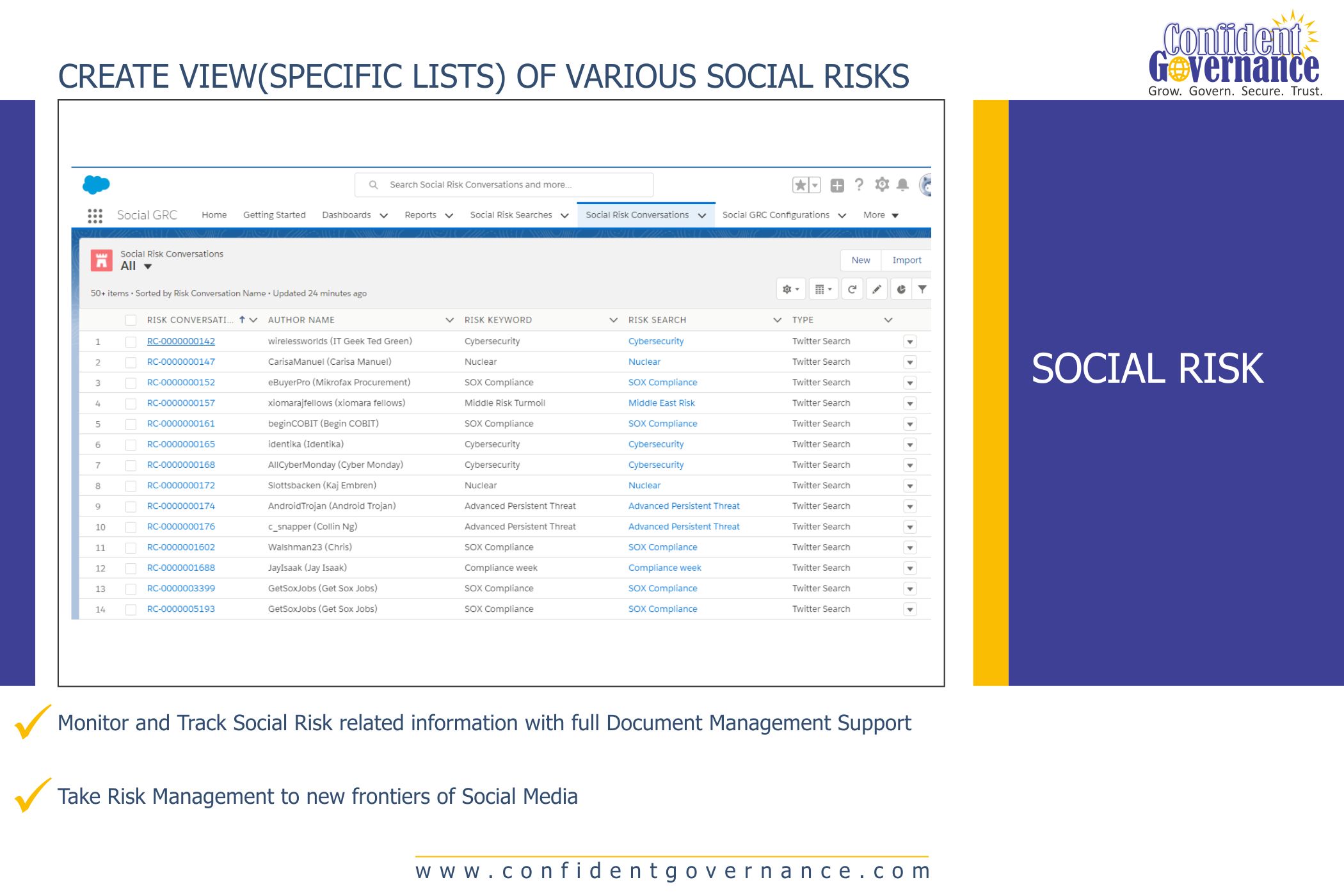View notifications via the bell icon
The width and height of the screenshot is (1344, 896).
[902, 184]
